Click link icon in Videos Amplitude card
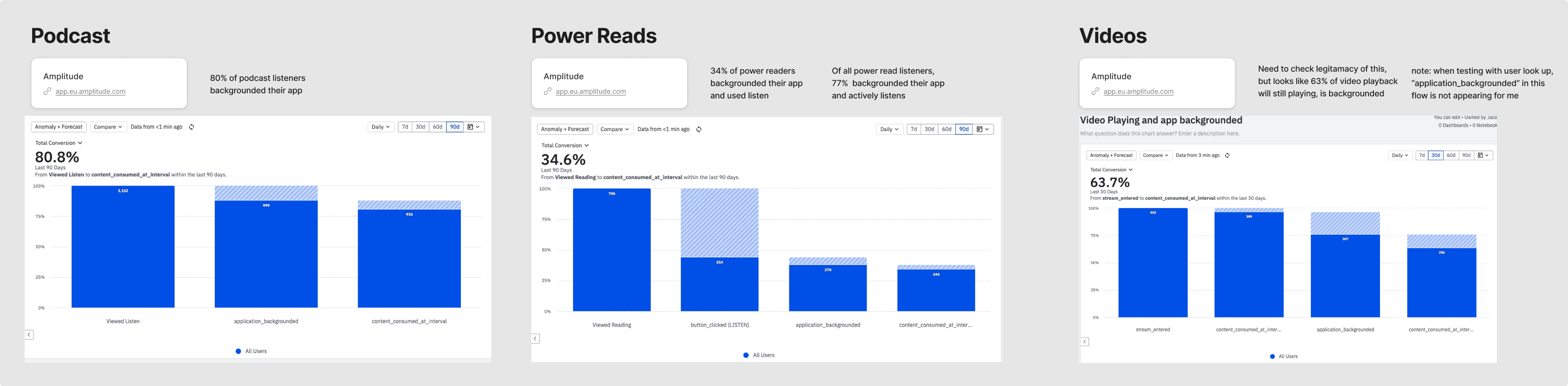Screen dimensions: 1568x386 tap(1095, 91)
